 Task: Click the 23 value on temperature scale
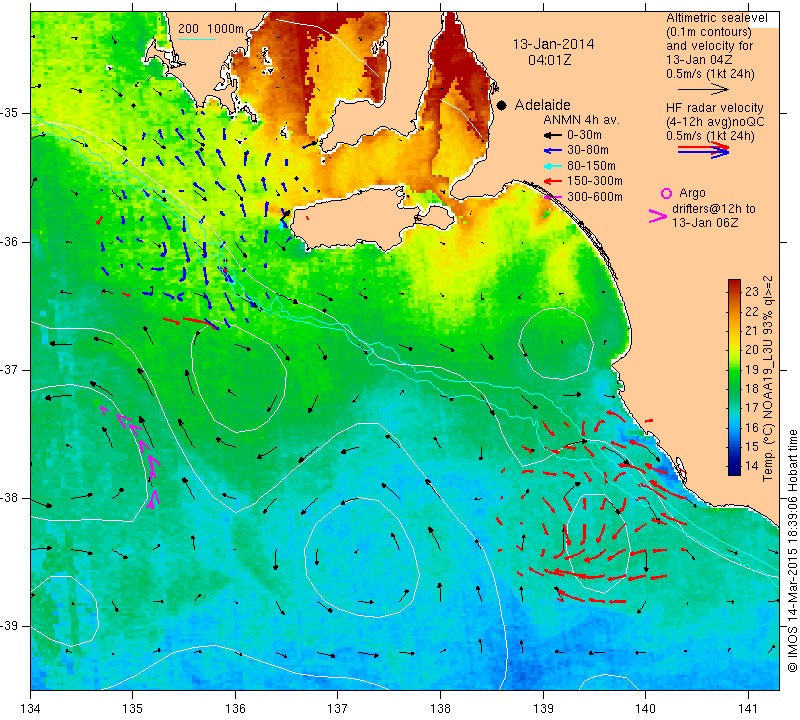752,292
